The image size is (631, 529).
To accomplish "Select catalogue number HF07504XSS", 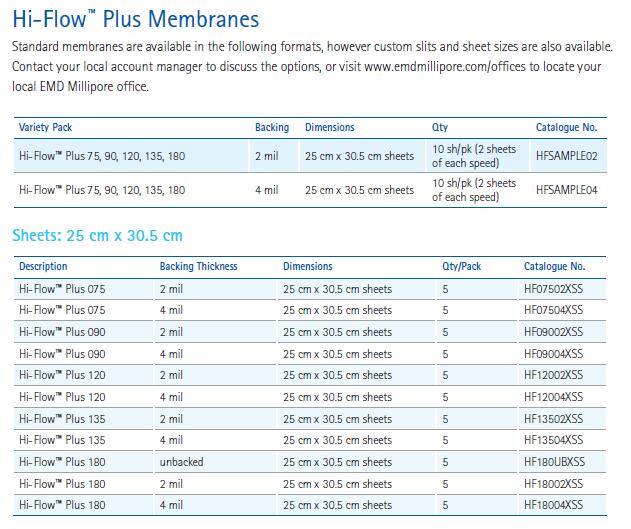I will point(553,310).
